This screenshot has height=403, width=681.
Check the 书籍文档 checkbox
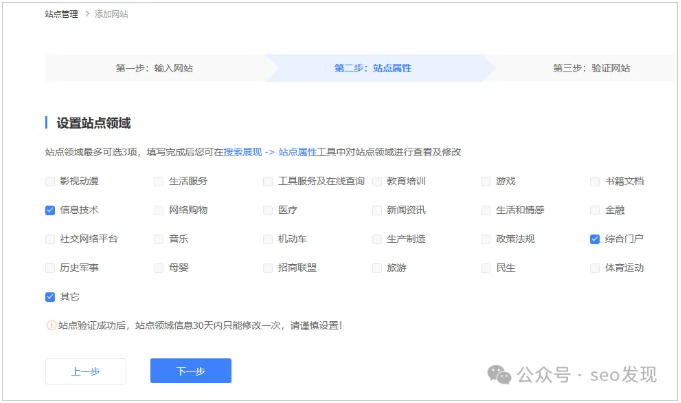coord(595,182)
